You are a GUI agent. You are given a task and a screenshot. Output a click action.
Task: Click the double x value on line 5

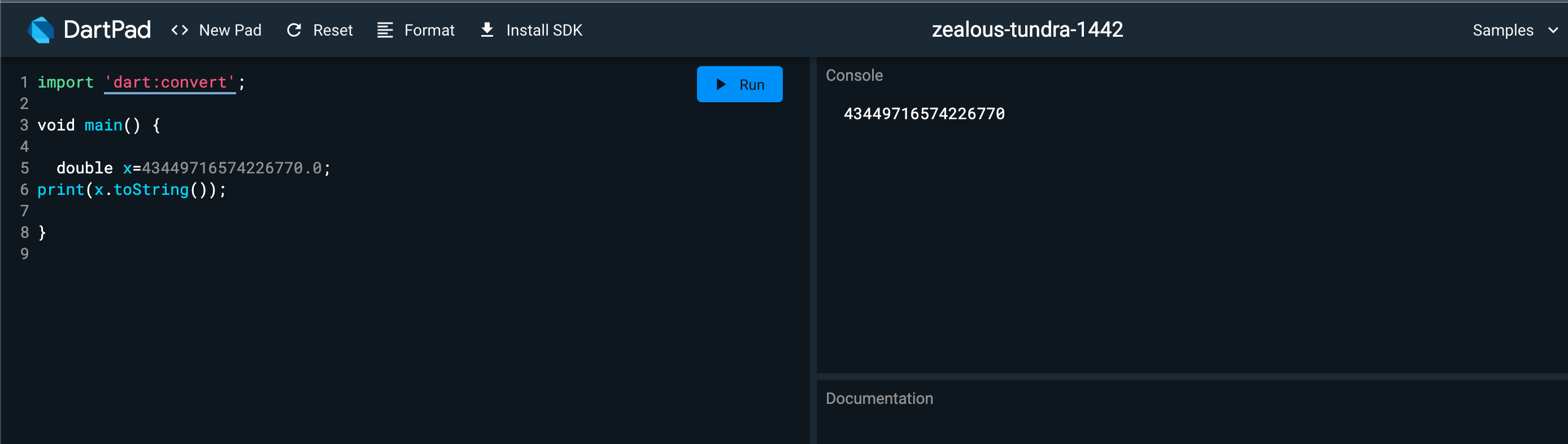[x=232, y=168]
